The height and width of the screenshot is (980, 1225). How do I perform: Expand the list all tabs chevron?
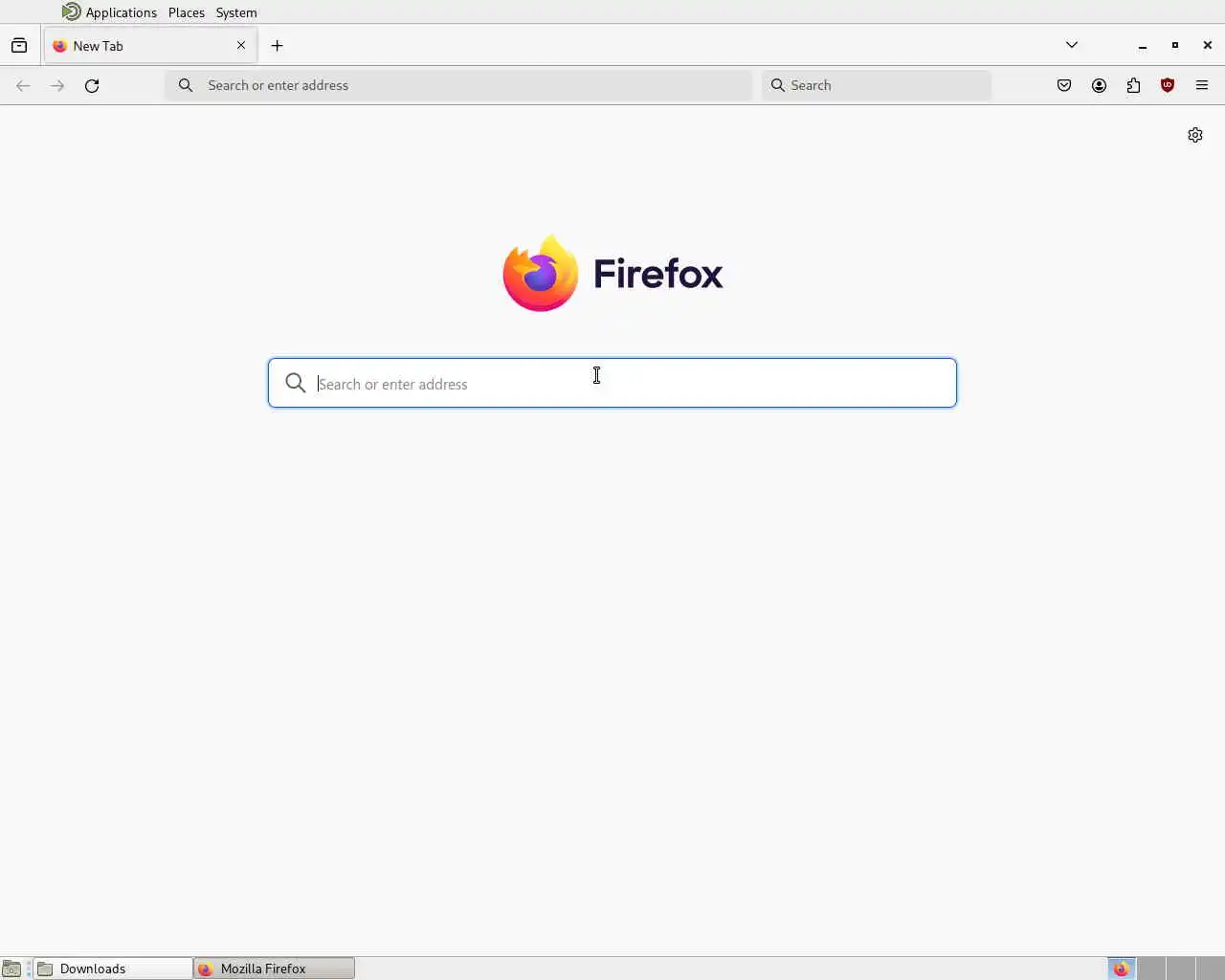(1072, 45)
